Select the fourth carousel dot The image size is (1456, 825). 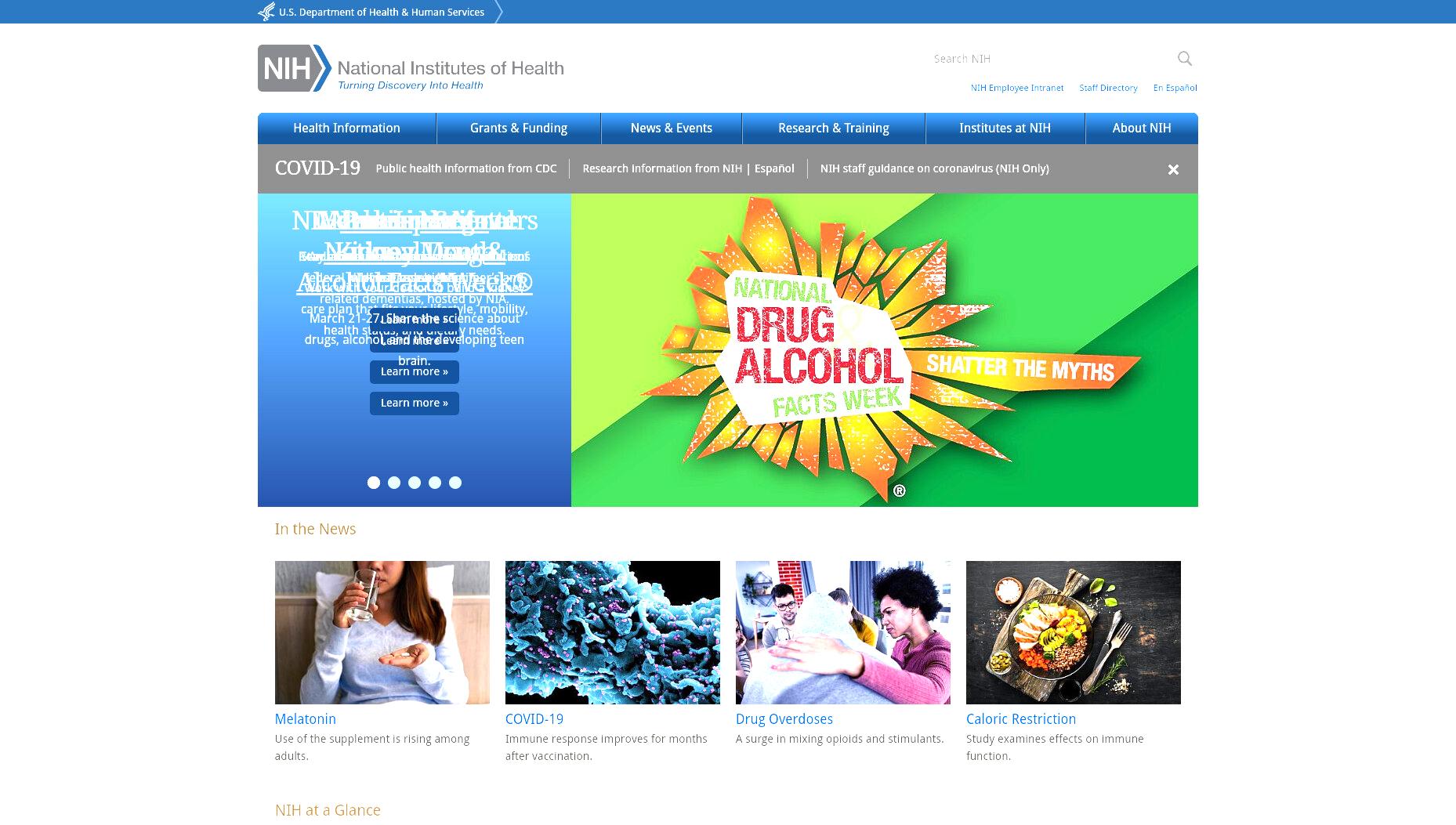435,483
